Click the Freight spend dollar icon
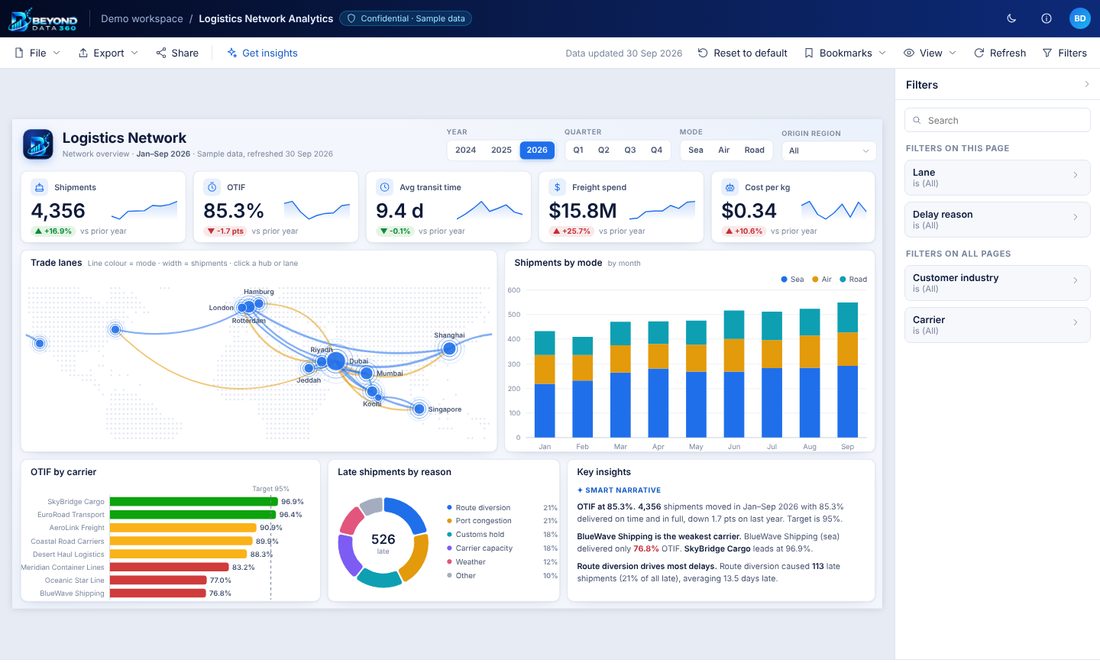 coord(557,187)
